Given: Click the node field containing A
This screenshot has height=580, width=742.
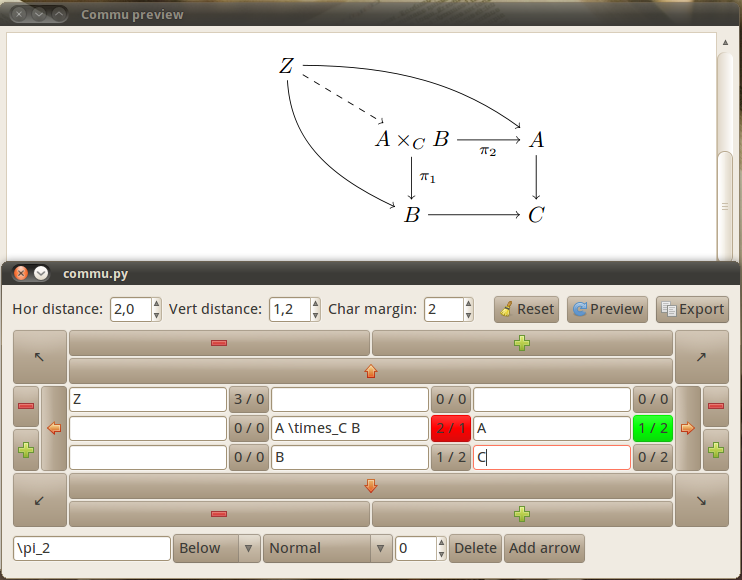Looking at the screenshot, I should coord(552,429).
